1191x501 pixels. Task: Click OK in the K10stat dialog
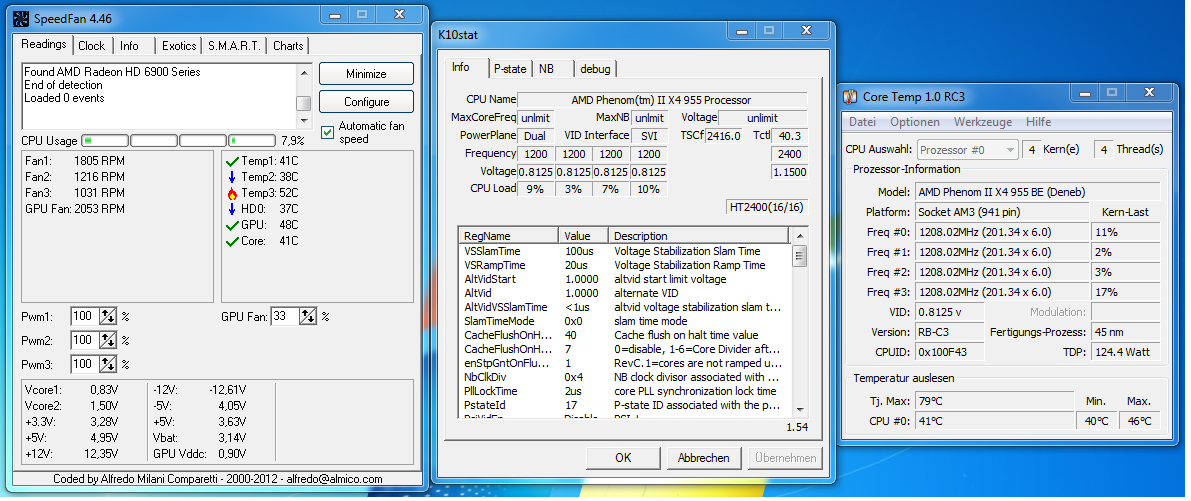(x=623, y=458)
